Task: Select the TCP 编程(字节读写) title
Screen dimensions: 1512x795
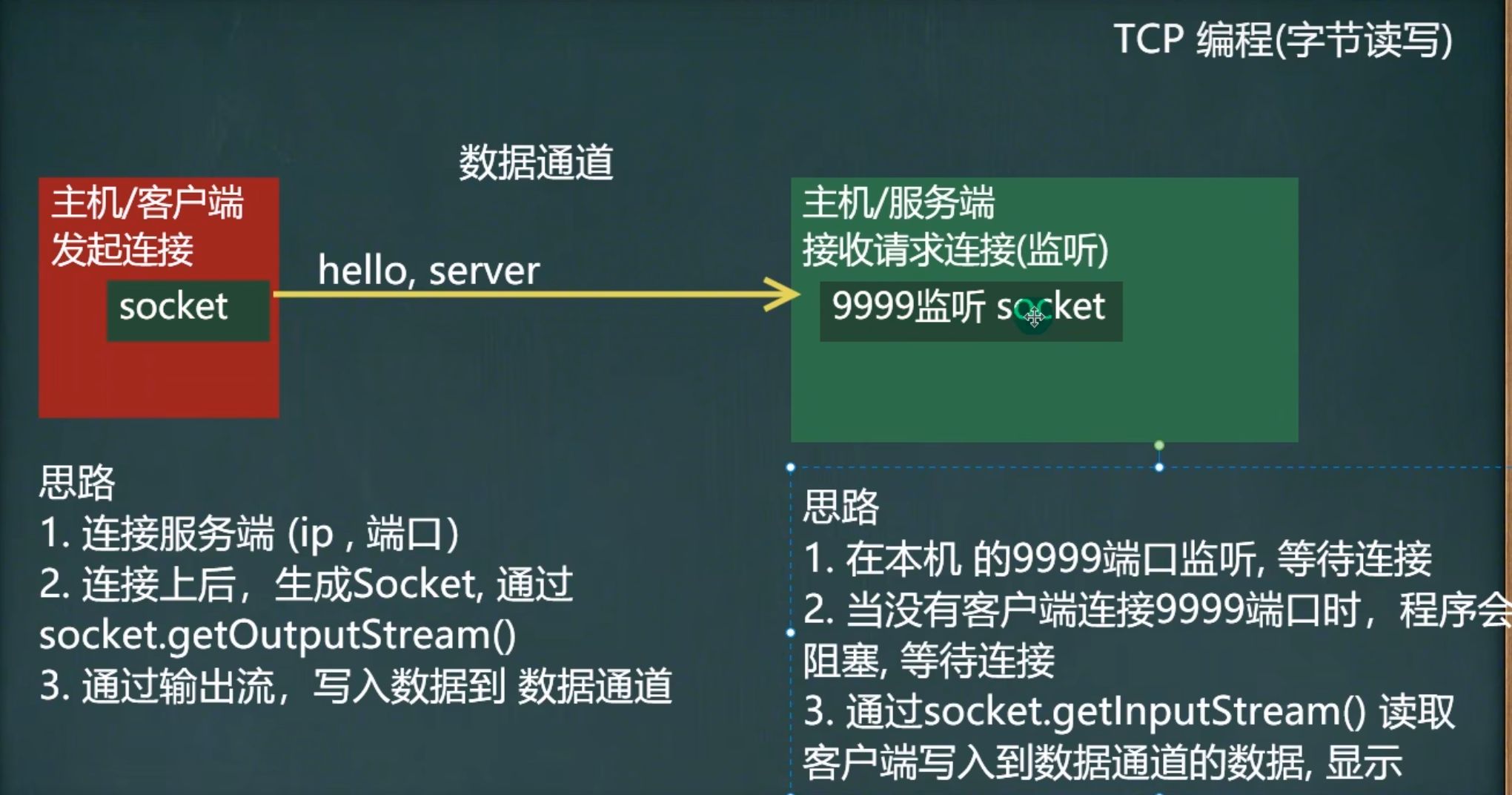Action: [x=1283, y=39]
